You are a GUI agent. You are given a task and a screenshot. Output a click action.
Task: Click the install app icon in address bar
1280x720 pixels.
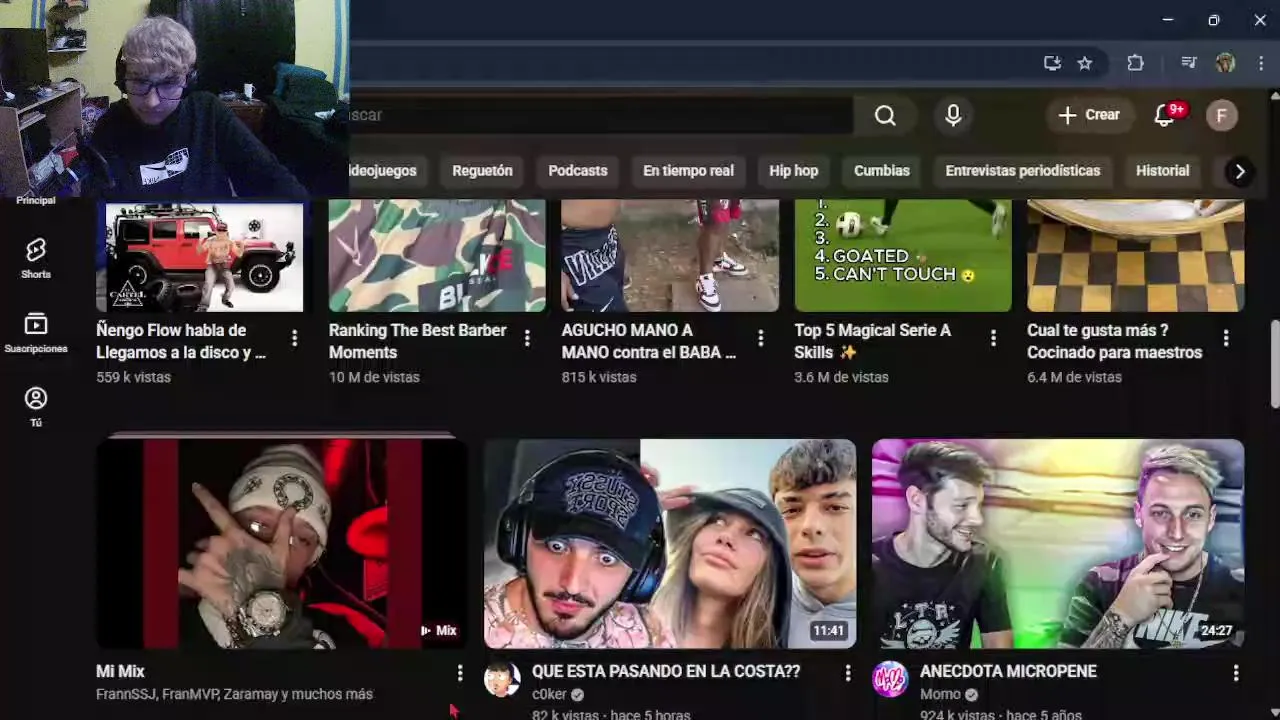1052,63
